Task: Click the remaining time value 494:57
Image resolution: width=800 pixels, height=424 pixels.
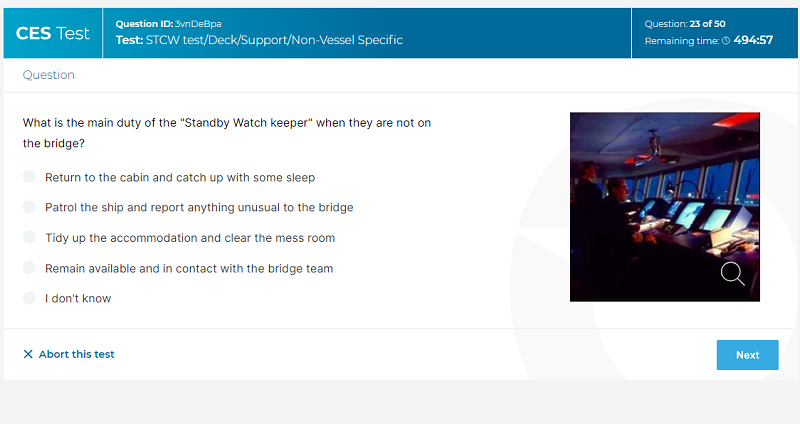Action: click(x=753, y=40)
